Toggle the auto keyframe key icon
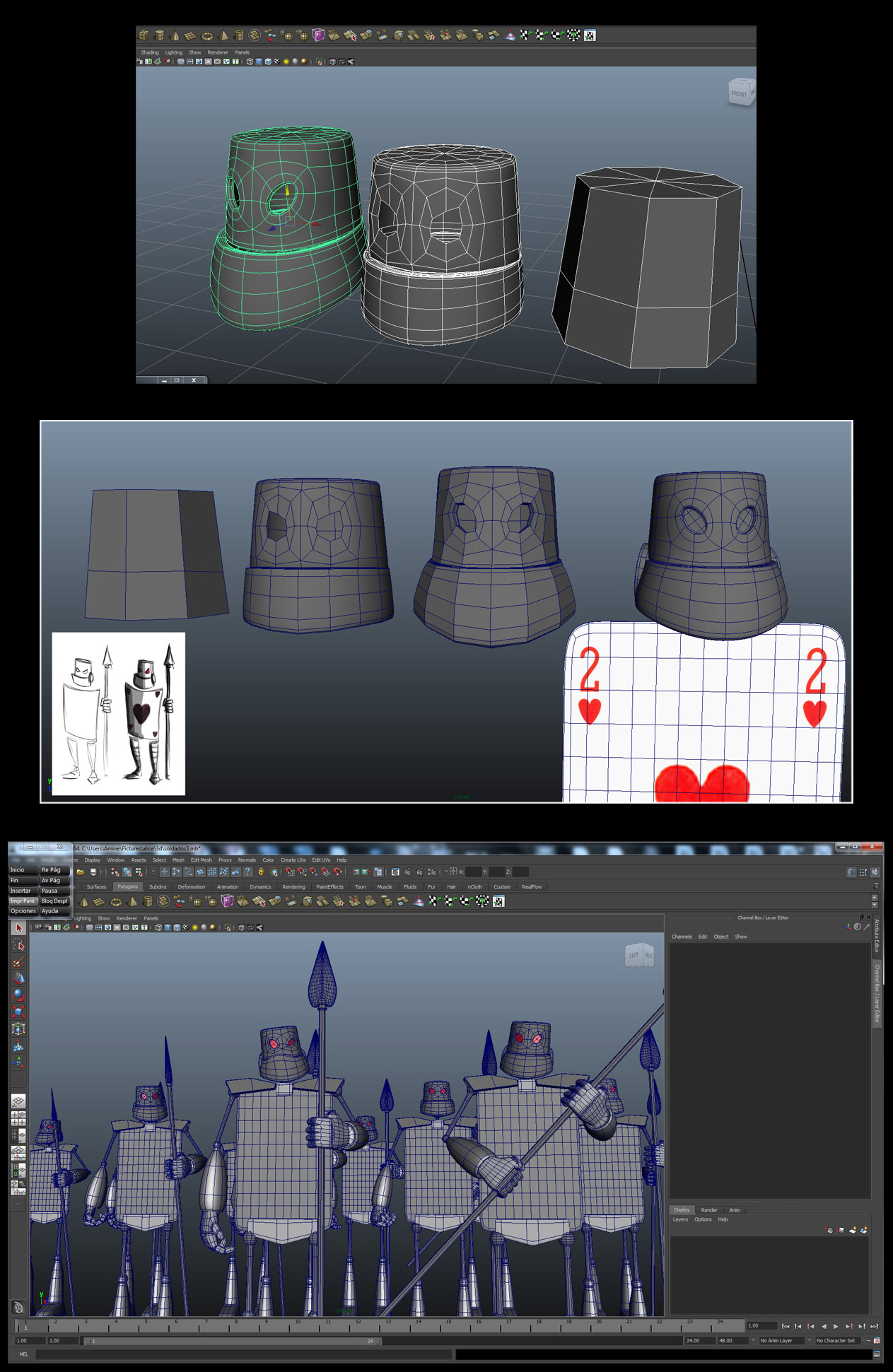Image resolution: width=893 pixels, height=1372 pixels. point(866,1340)
